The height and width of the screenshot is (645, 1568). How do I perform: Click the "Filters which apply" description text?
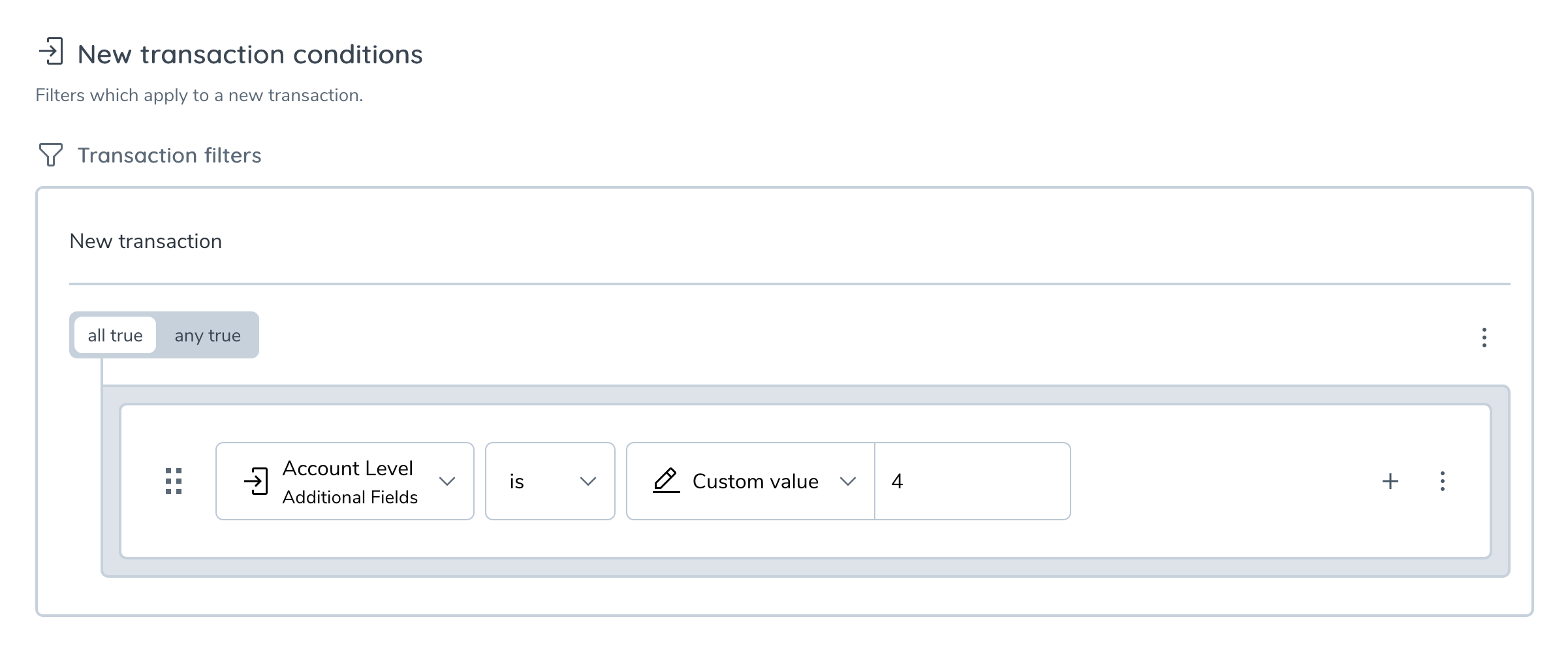point(199,95)
